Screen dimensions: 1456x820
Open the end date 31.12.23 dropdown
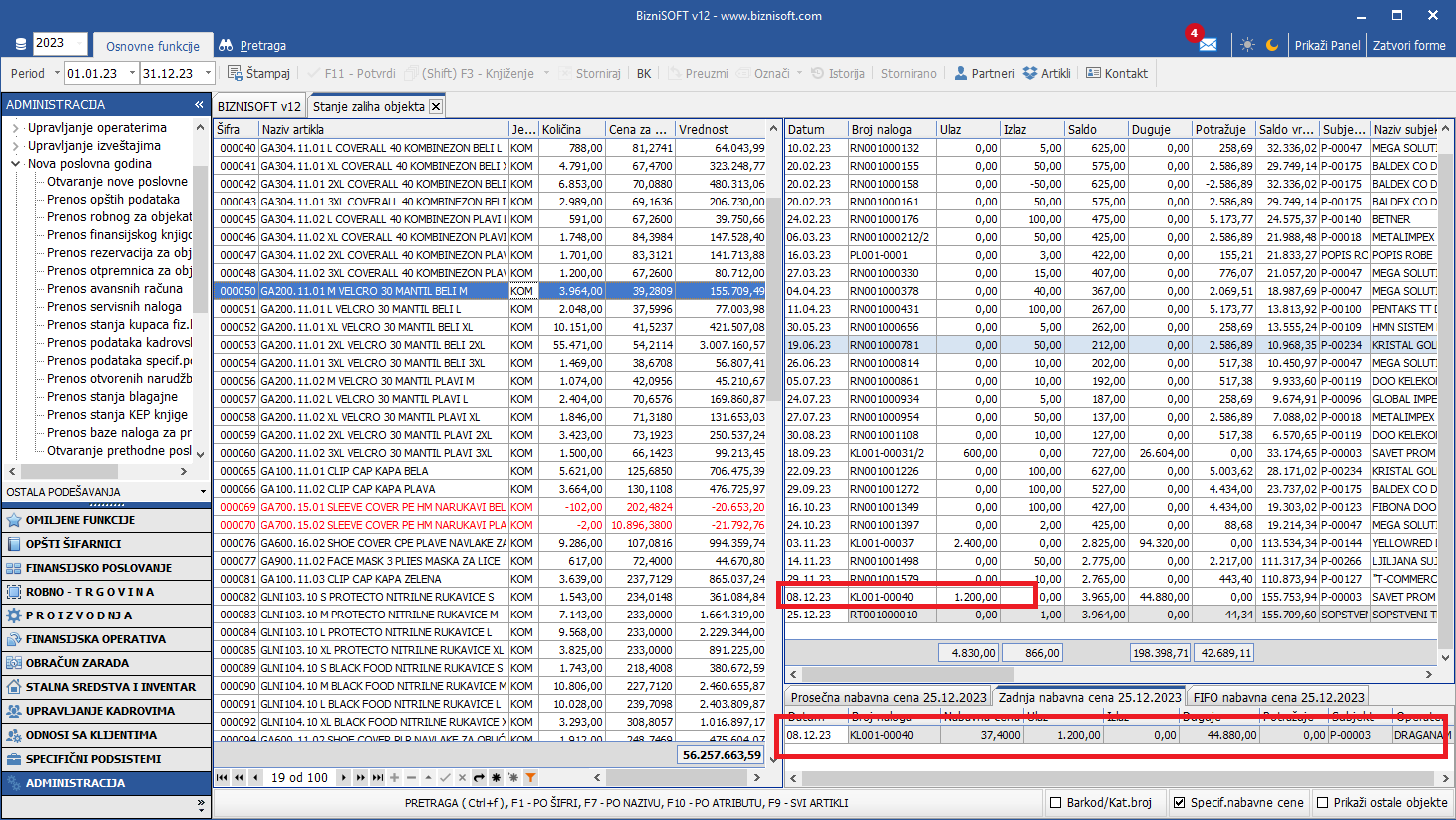208,73
